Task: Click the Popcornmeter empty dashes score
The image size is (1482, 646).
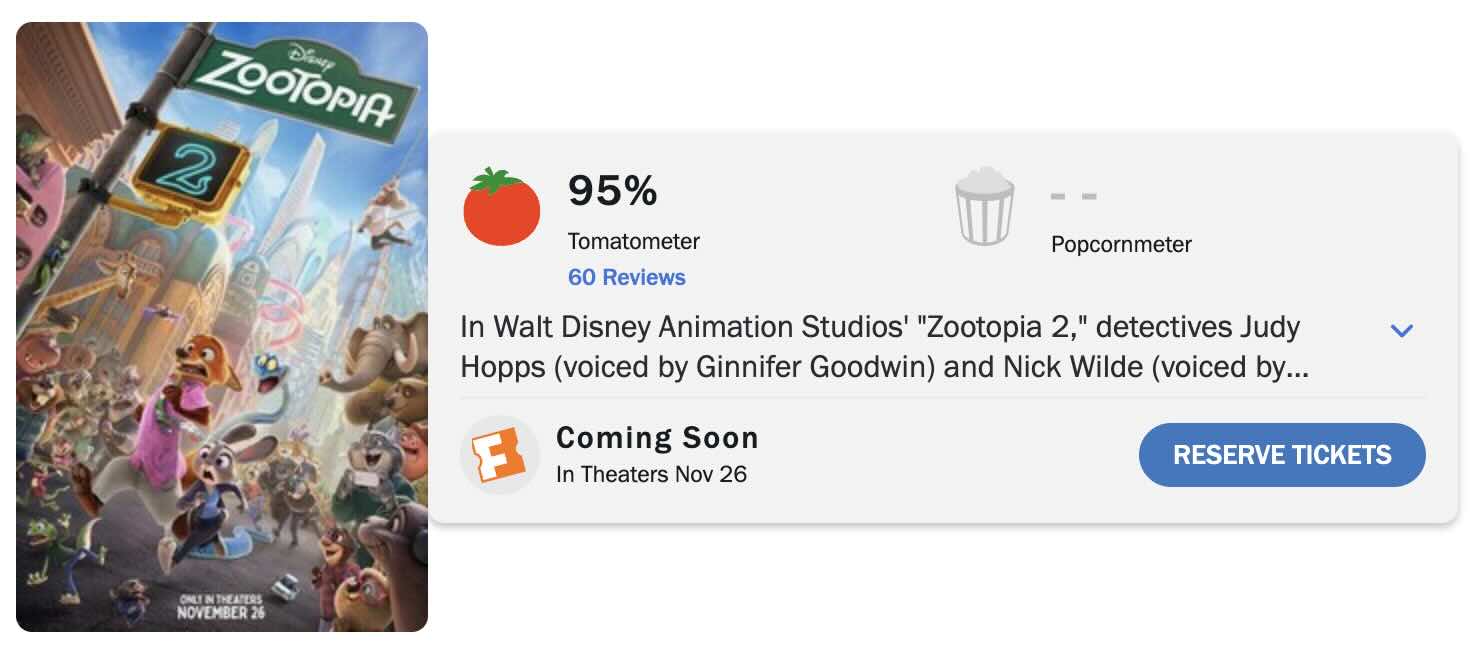Action: click(1074, 196)
